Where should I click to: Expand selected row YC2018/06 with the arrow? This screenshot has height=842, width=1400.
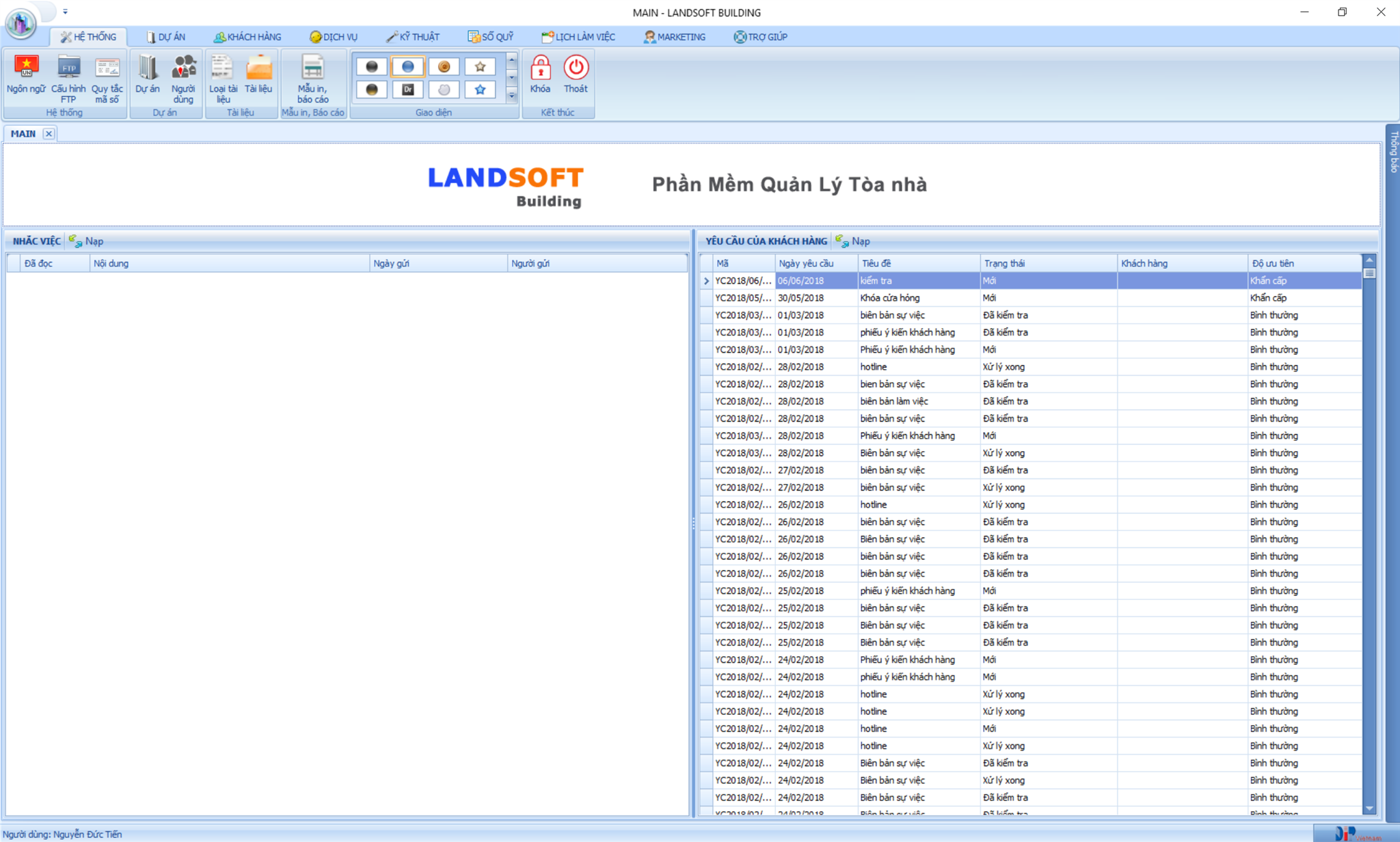pos(705,280)
